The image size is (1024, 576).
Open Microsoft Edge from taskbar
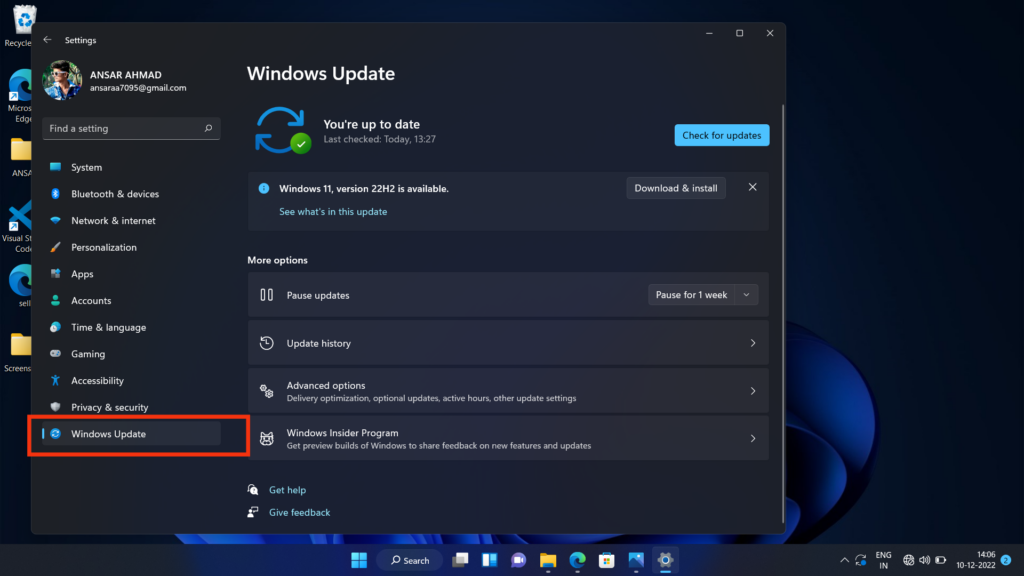tap(577, 560)
